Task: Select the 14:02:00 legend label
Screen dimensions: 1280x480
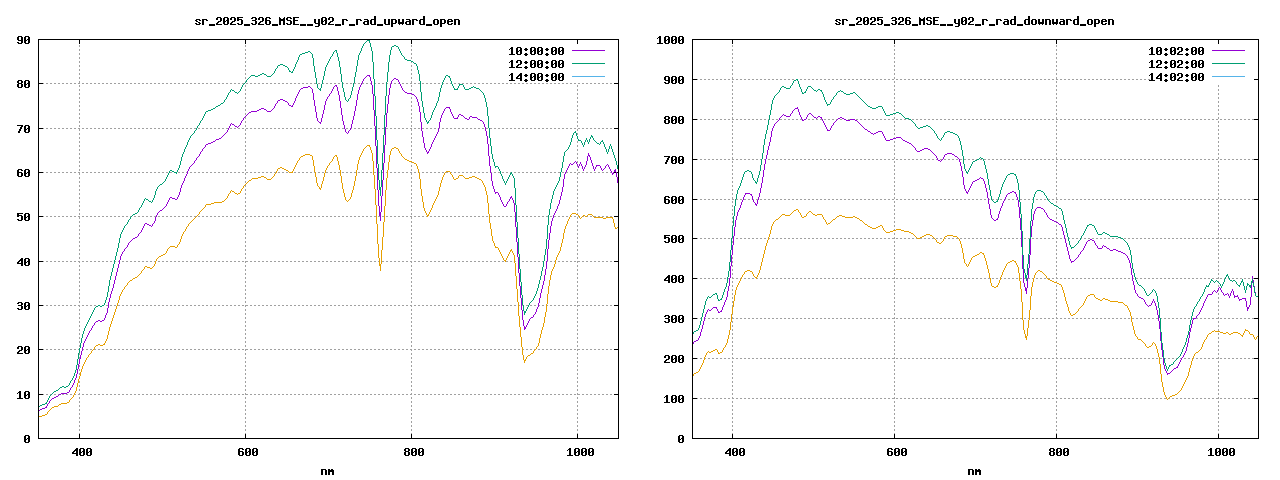Action: [x=1176, y=77]
